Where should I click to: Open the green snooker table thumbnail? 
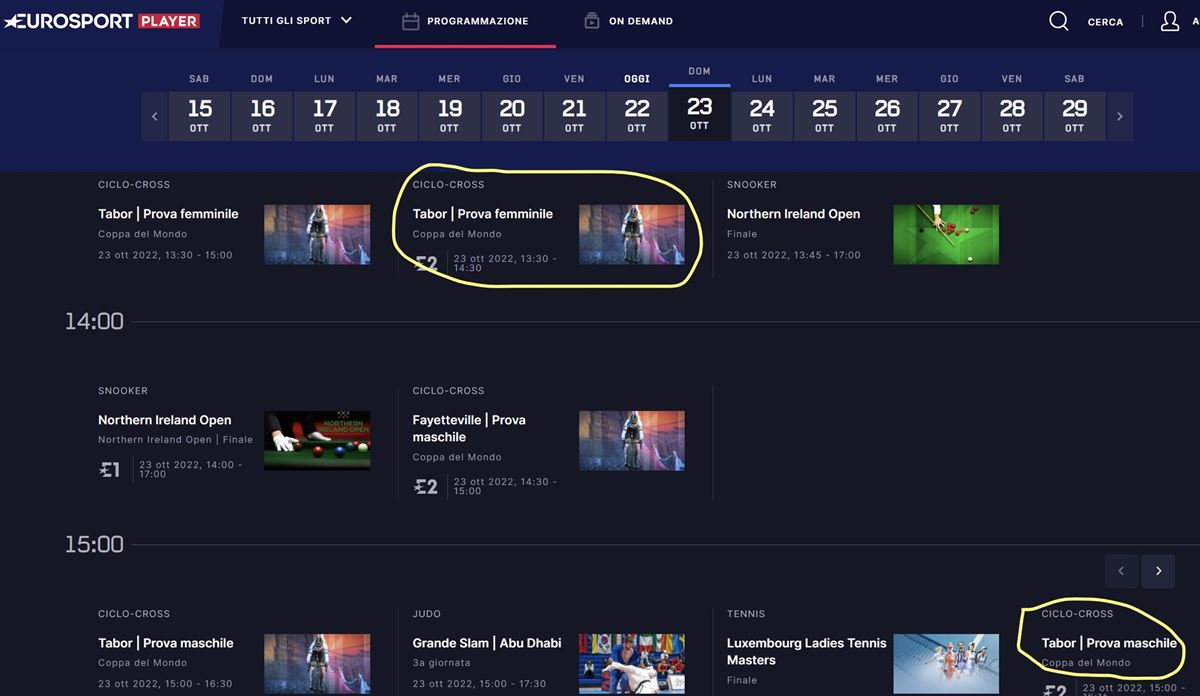pos(946,234)
